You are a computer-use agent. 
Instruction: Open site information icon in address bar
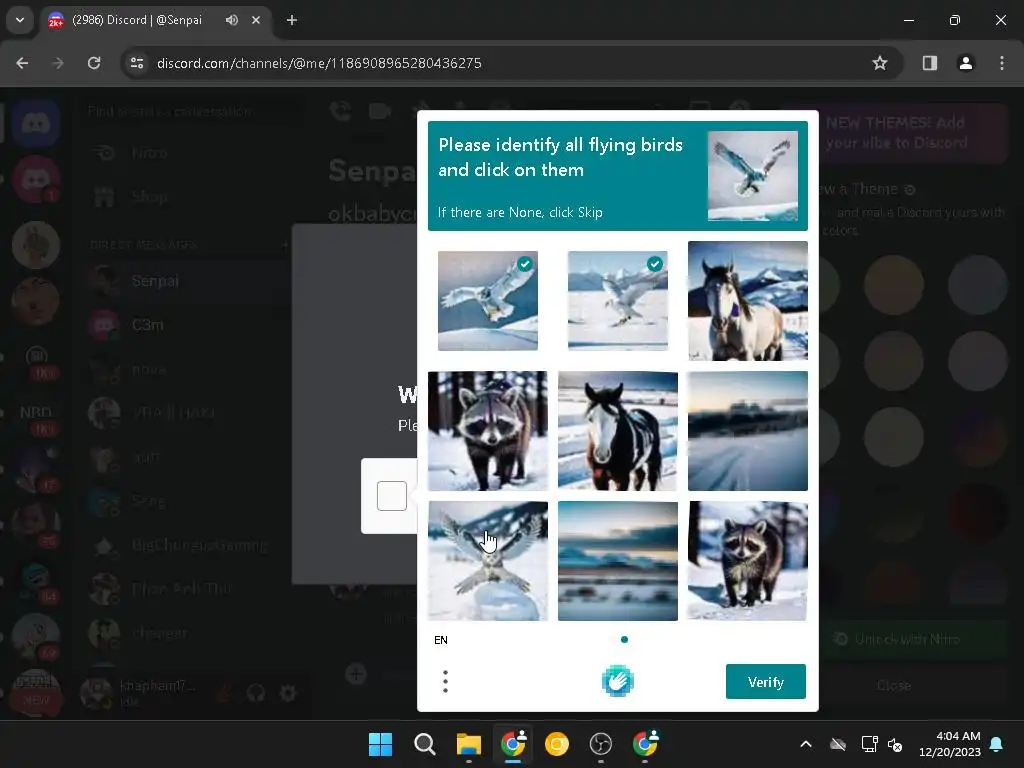pyautogui.click(x=137, y=63)
